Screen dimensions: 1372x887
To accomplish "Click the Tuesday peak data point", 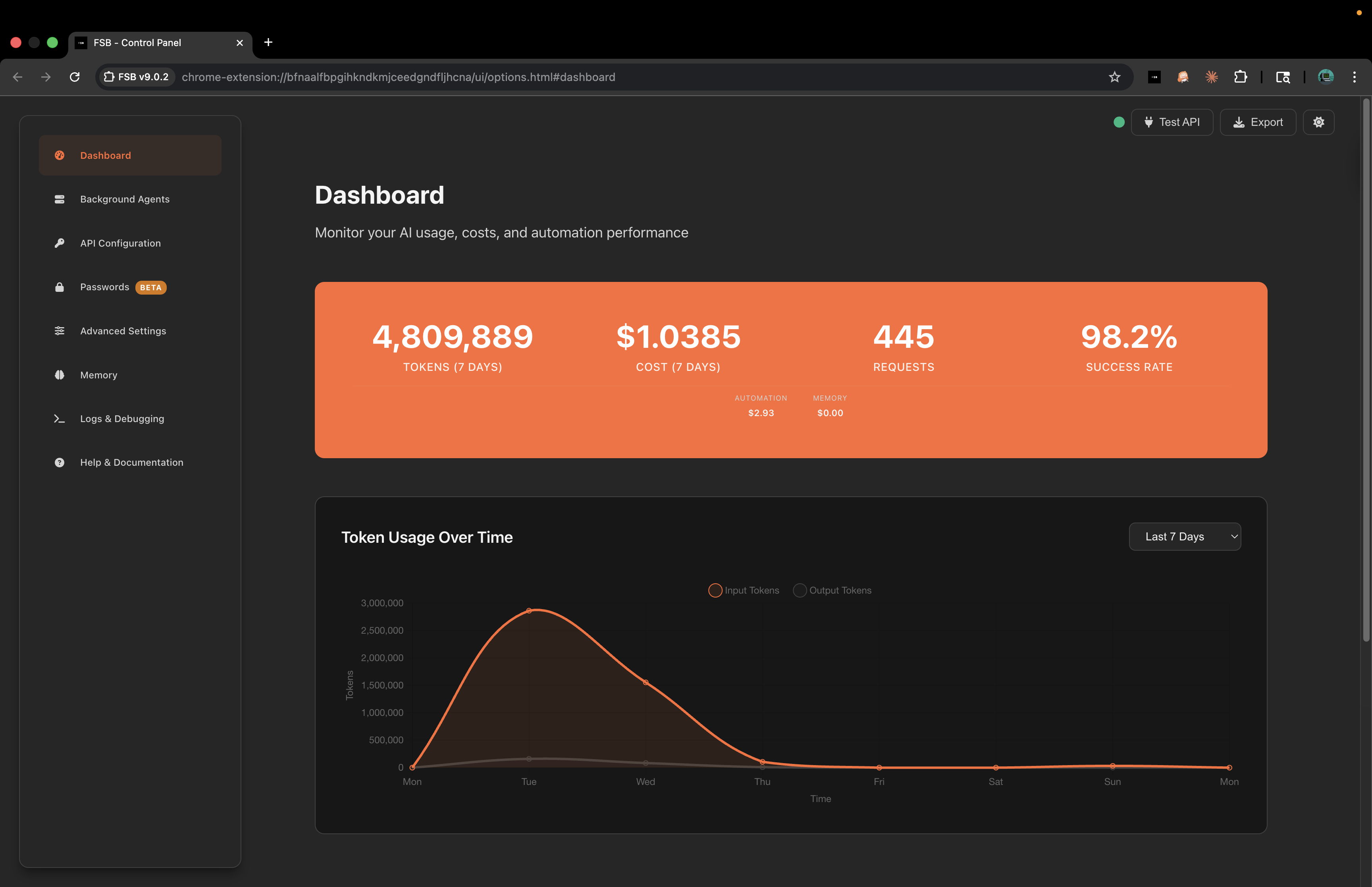I will pyautogui.click(x=529, y=611).
